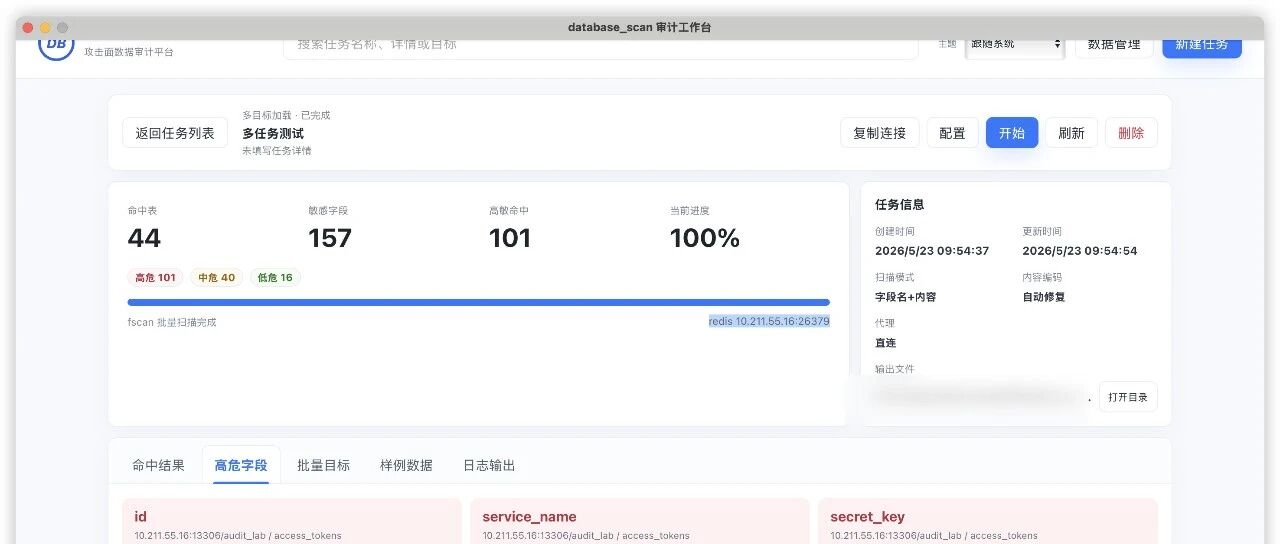This screenshot has width=1280, height=544.
Task: Open the id field card
Action: (292, 521)
